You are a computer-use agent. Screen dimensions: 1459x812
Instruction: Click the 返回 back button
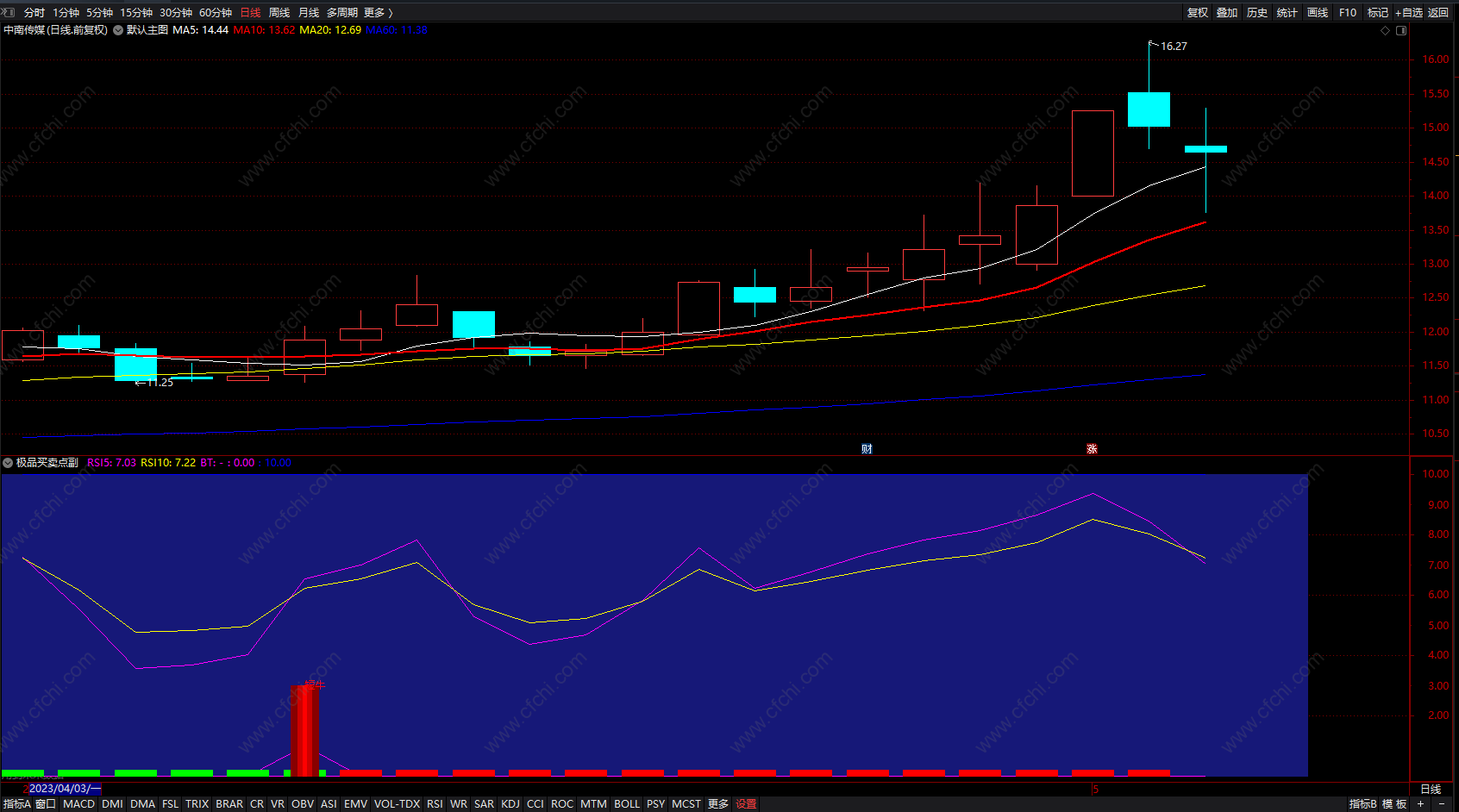point(1438,12)
